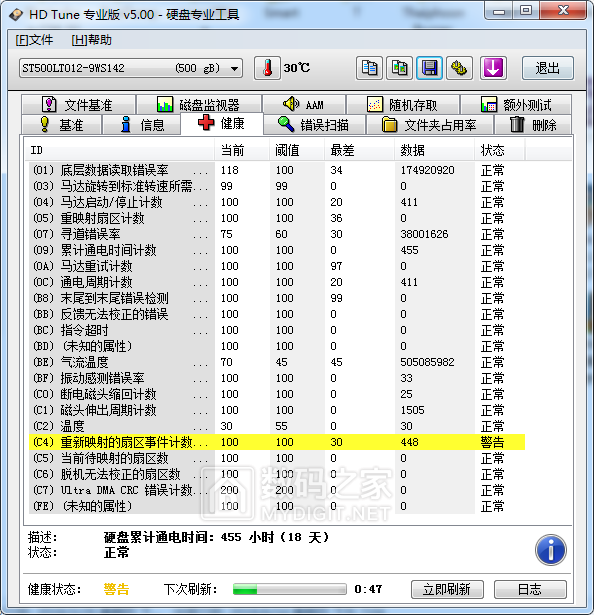The width and height of the screenshot is (594, 615).
Task: Click the HD Tune app icon in title bar
Action: click(16, 15)
